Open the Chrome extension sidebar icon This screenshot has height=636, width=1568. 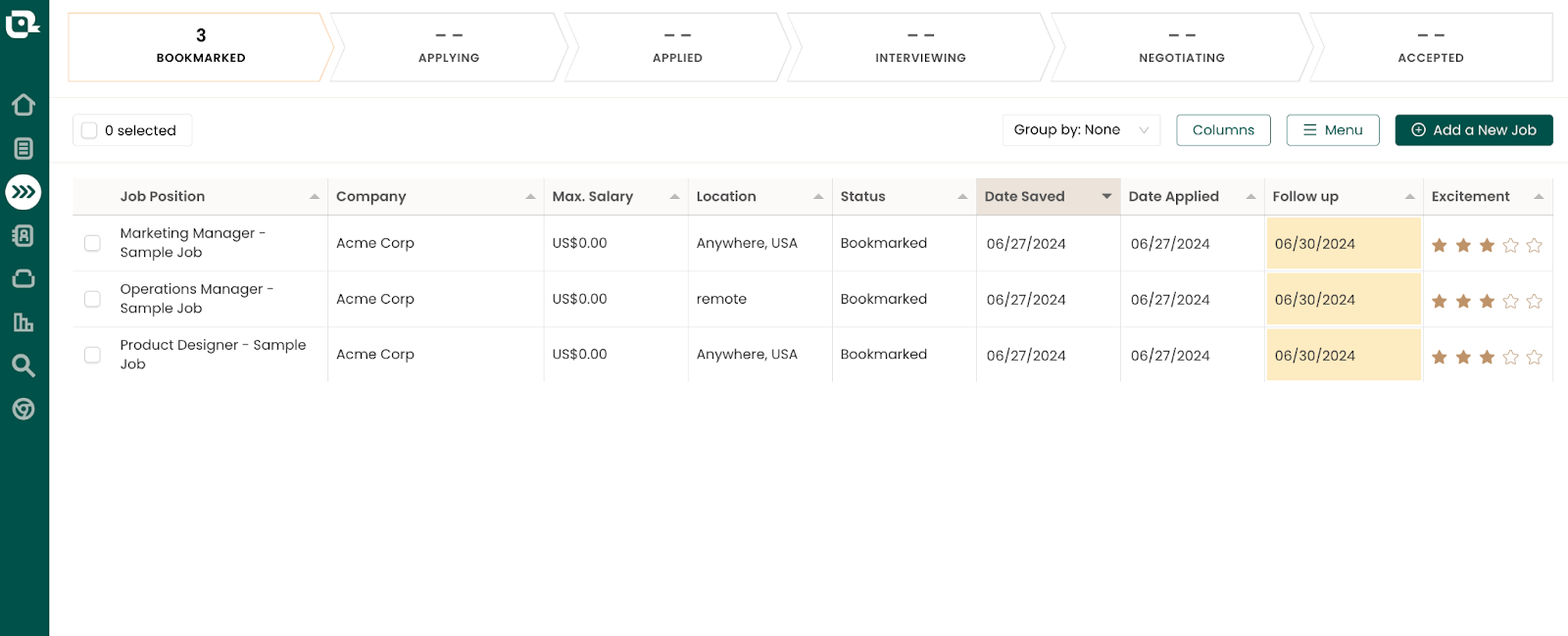coord(24,409)
